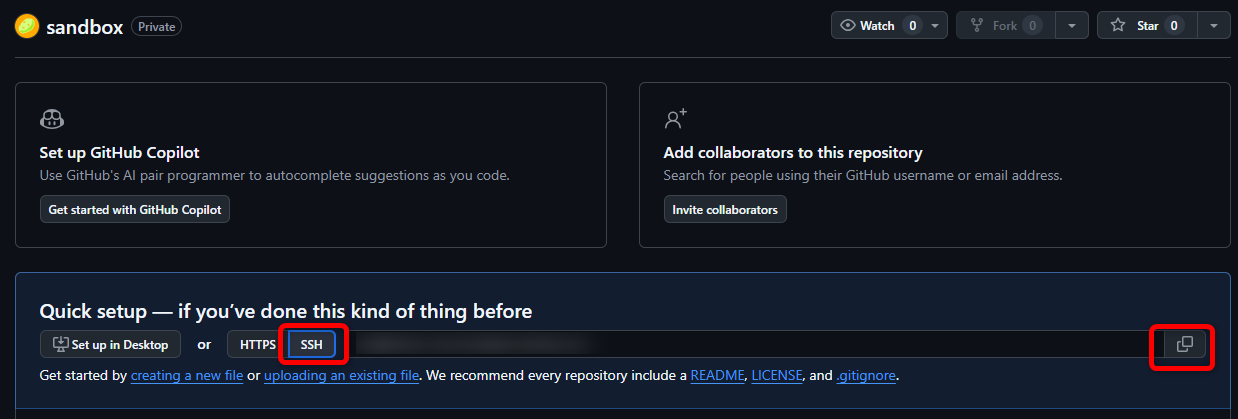Expand the Watch notifications dropdown arrow
The width and height of the screenshot is (1238, 419).
(935, 26)
